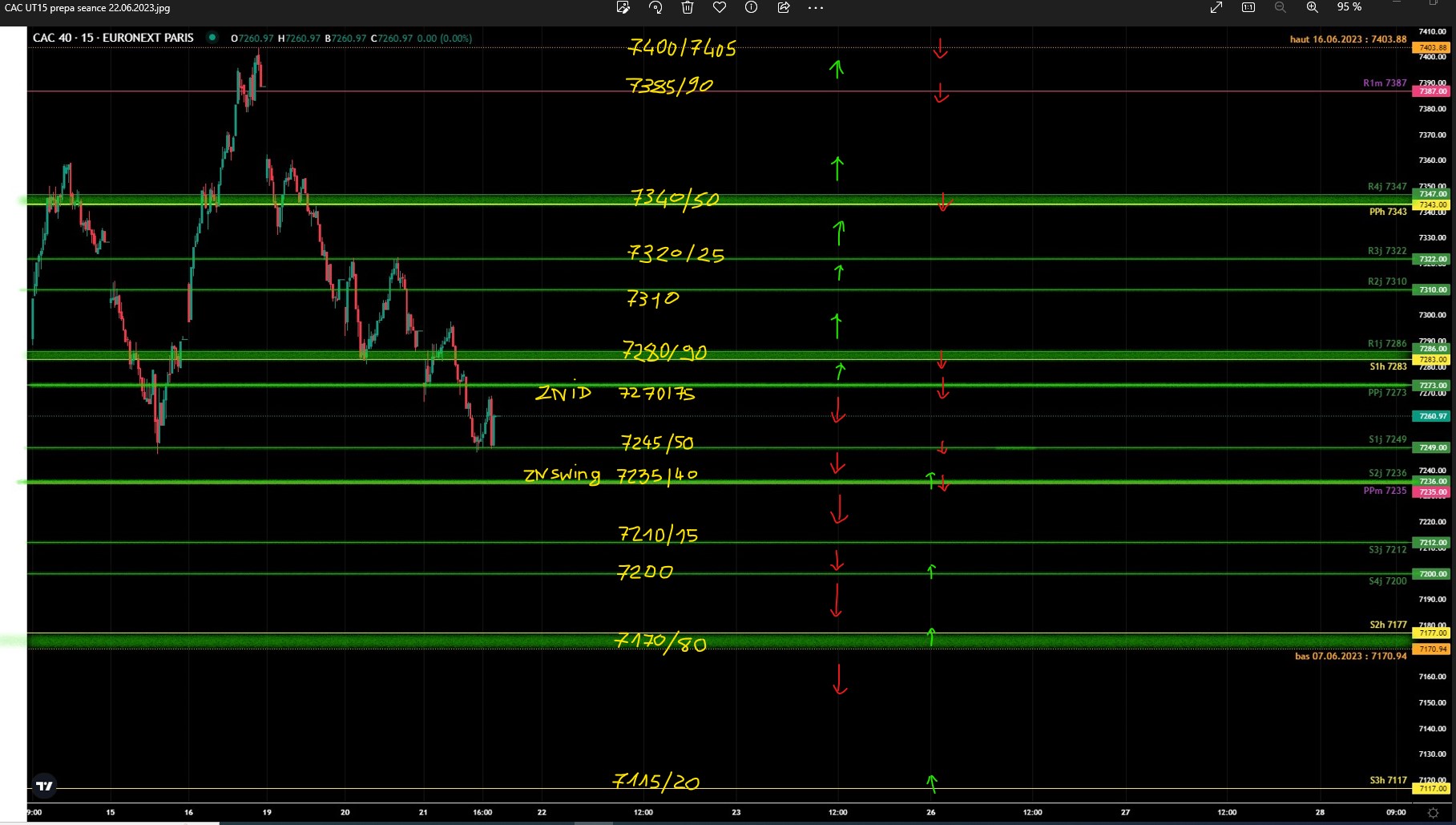Click the 'S1h 7283' label
Screen dimensions: 1456x825
(1388, 366)
